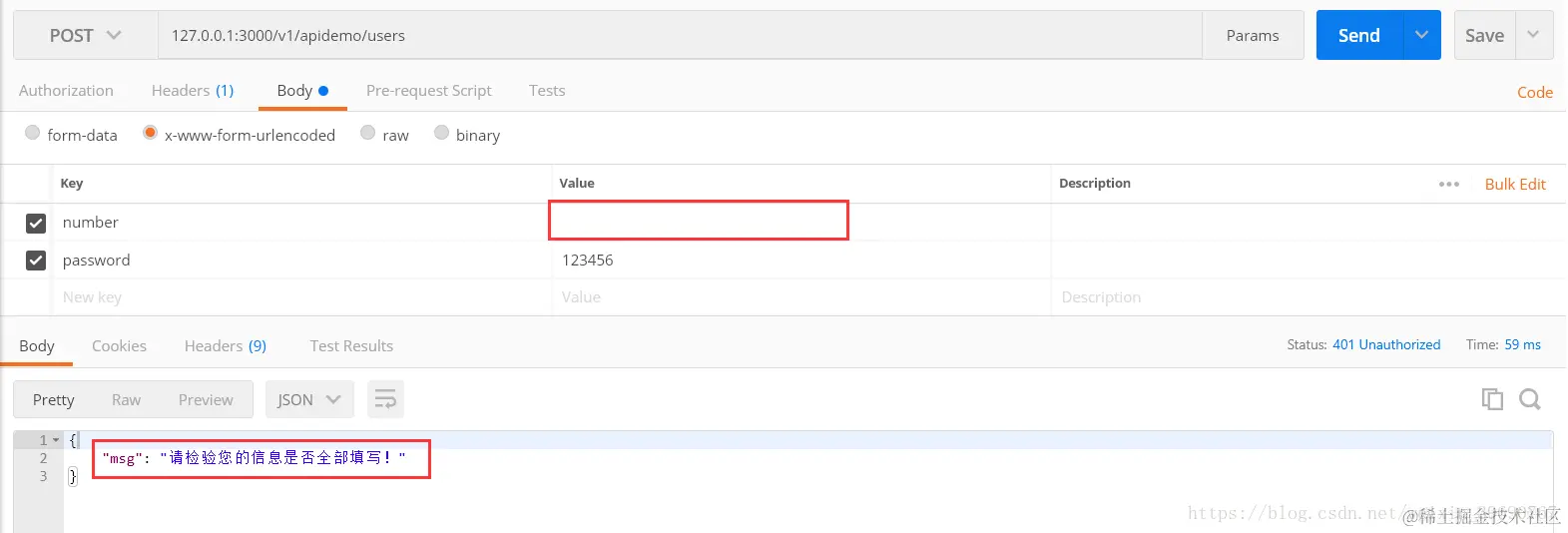The height and width of the screenshot is (533, 1568).
Task: Open the Params editor
Action: point(1253,35)
